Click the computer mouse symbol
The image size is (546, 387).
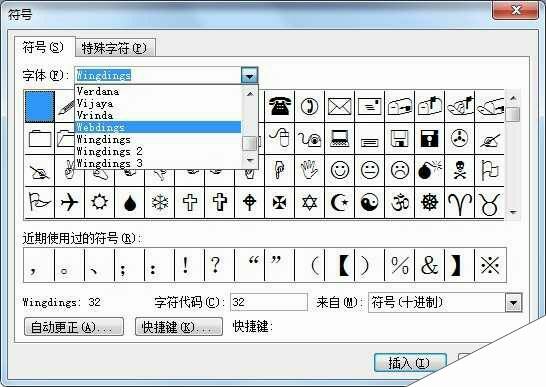coord(279,138)
